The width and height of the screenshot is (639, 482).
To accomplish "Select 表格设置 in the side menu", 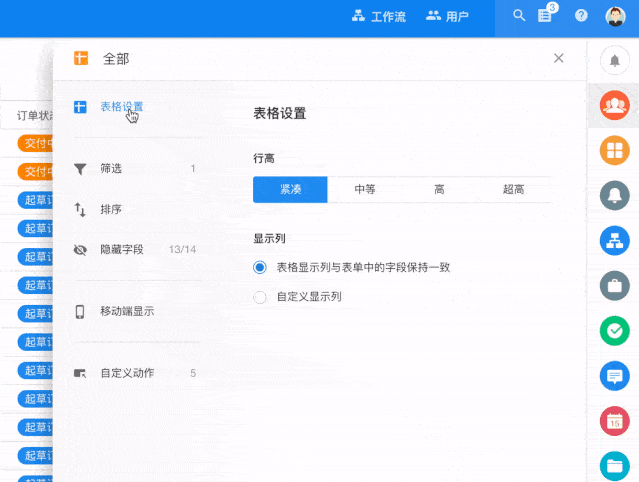I will pyautogui.click(x=121, y=107).
